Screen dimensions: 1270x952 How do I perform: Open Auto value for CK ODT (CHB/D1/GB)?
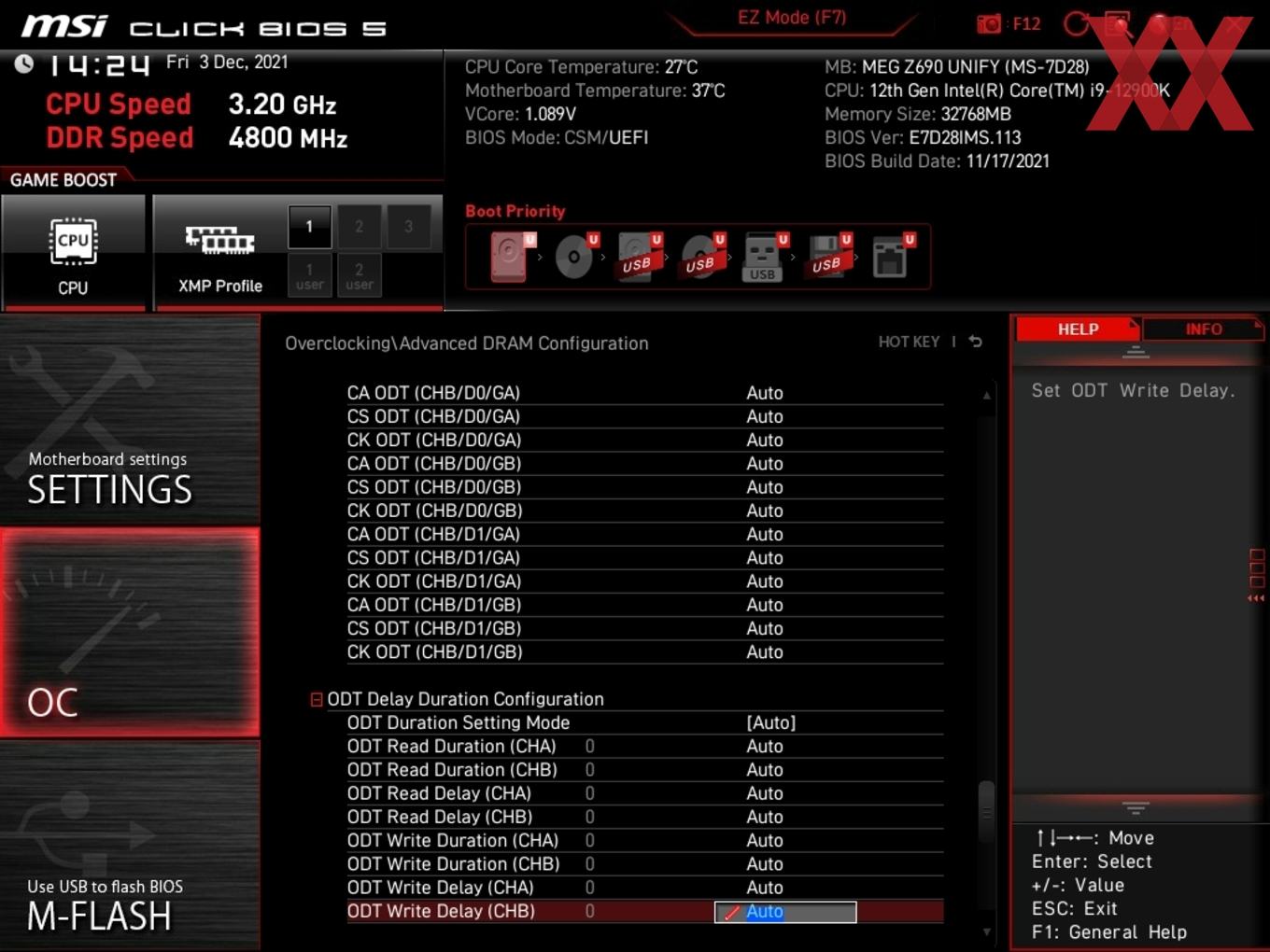click(x=764, y=651)
